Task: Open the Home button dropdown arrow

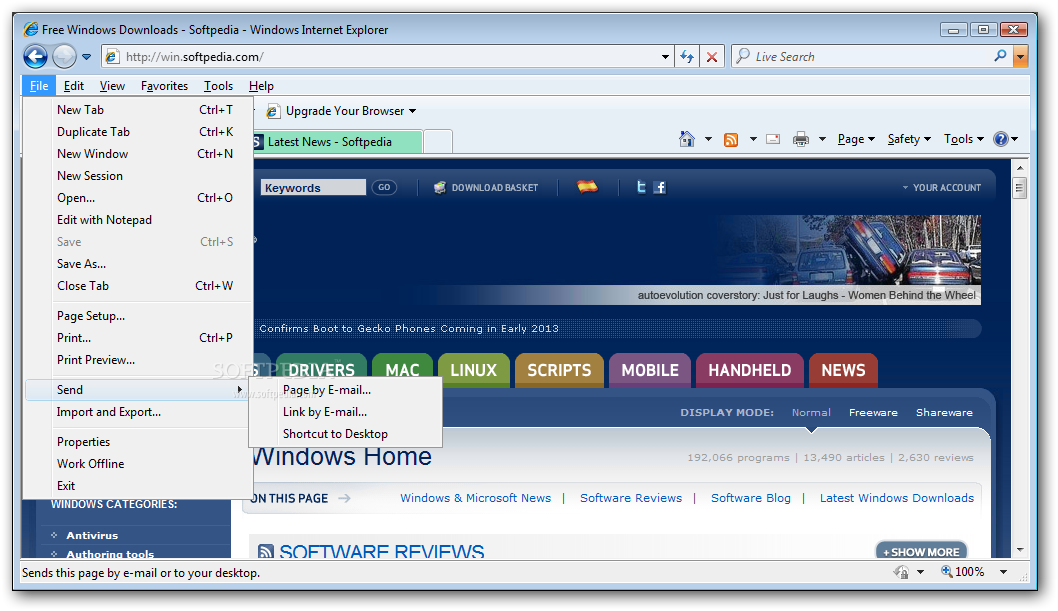Action: coord(708,139)
